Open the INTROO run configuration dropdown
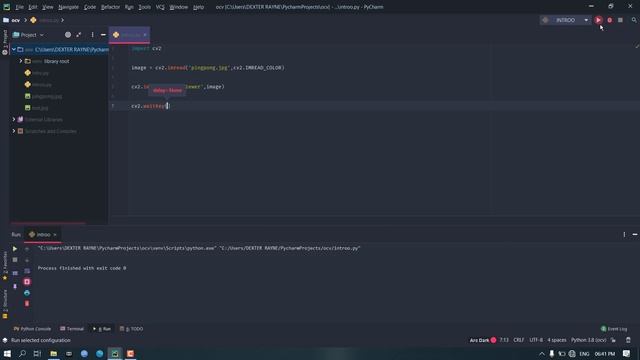 tap(565, 20)
